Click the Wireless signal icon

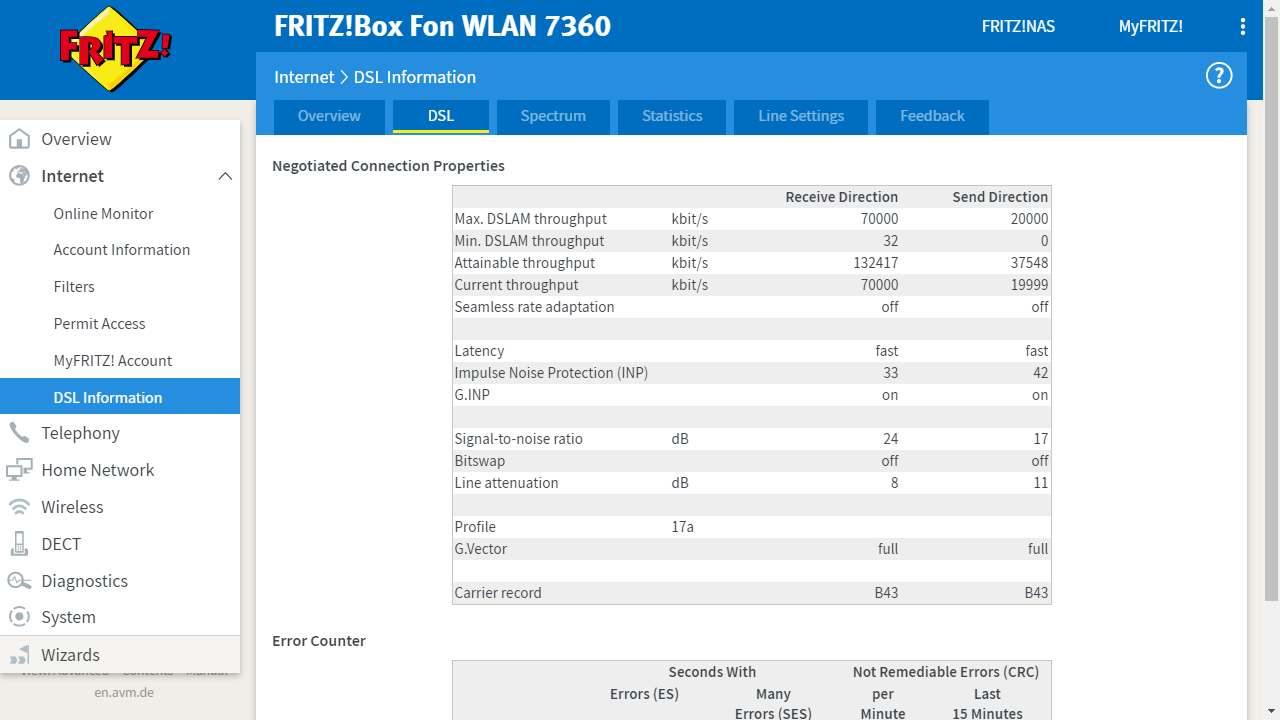19,507
